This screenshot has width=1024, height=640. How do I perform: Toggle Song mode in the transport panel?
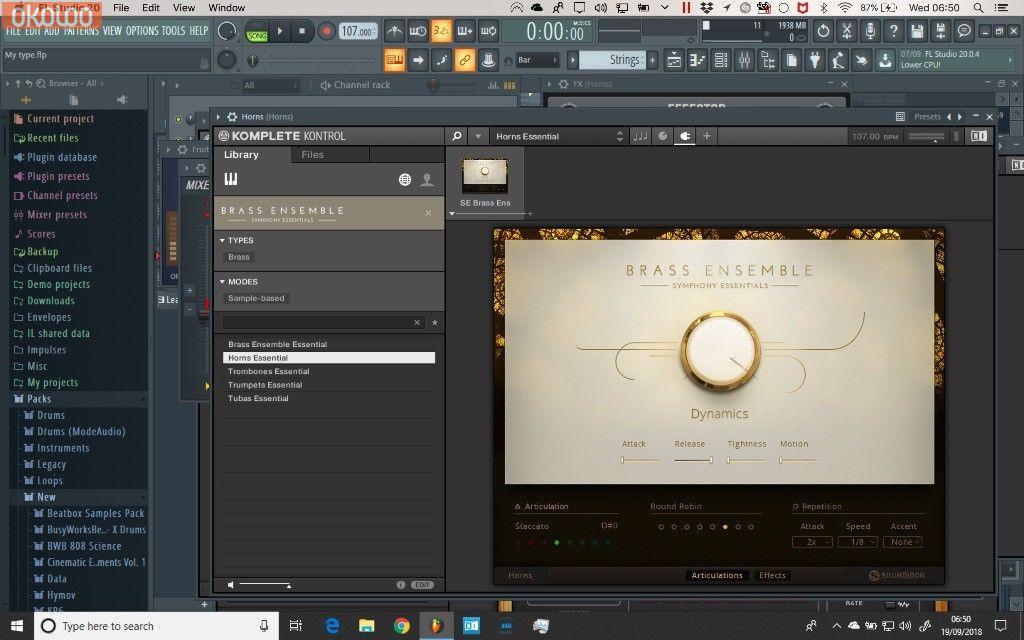click(x=257, y=35)
